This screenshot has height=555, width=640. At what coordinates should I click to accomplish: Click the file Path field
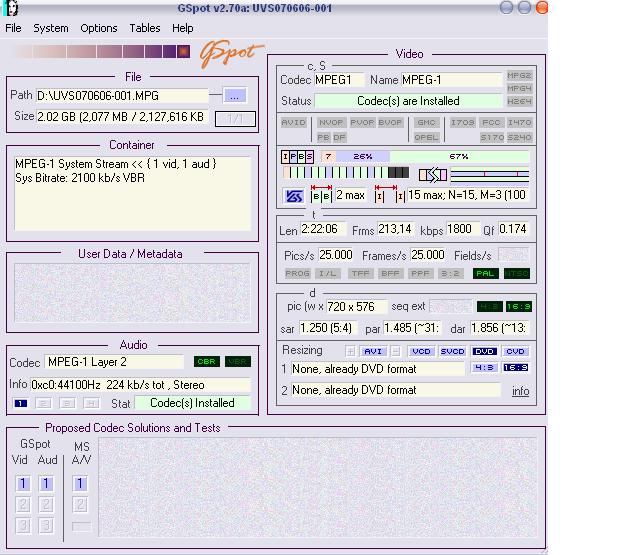pyautogui.click(x=122, y=96)
